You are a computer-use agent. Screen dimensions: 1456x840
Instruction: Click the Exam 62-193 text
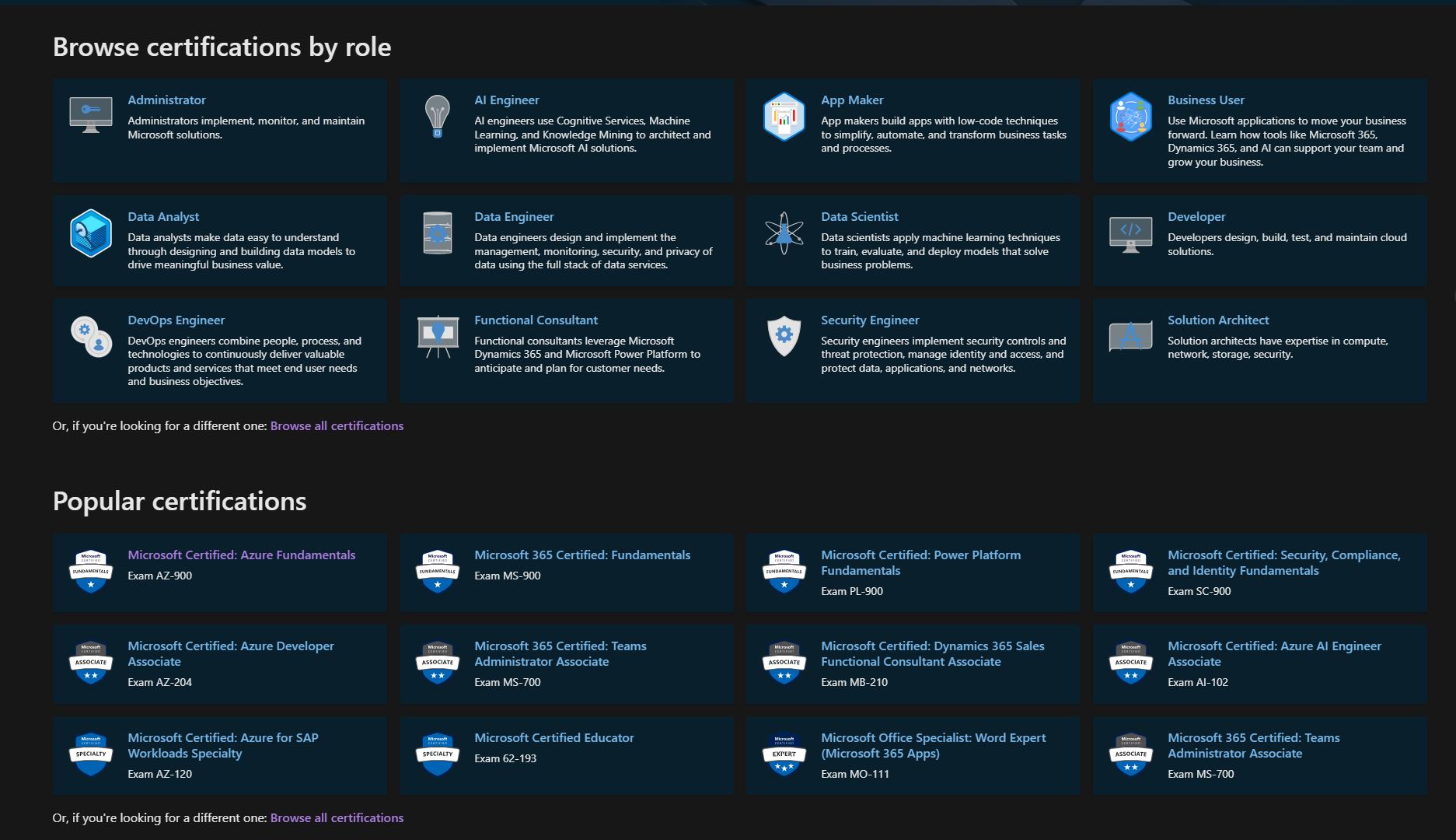(505, 759)
